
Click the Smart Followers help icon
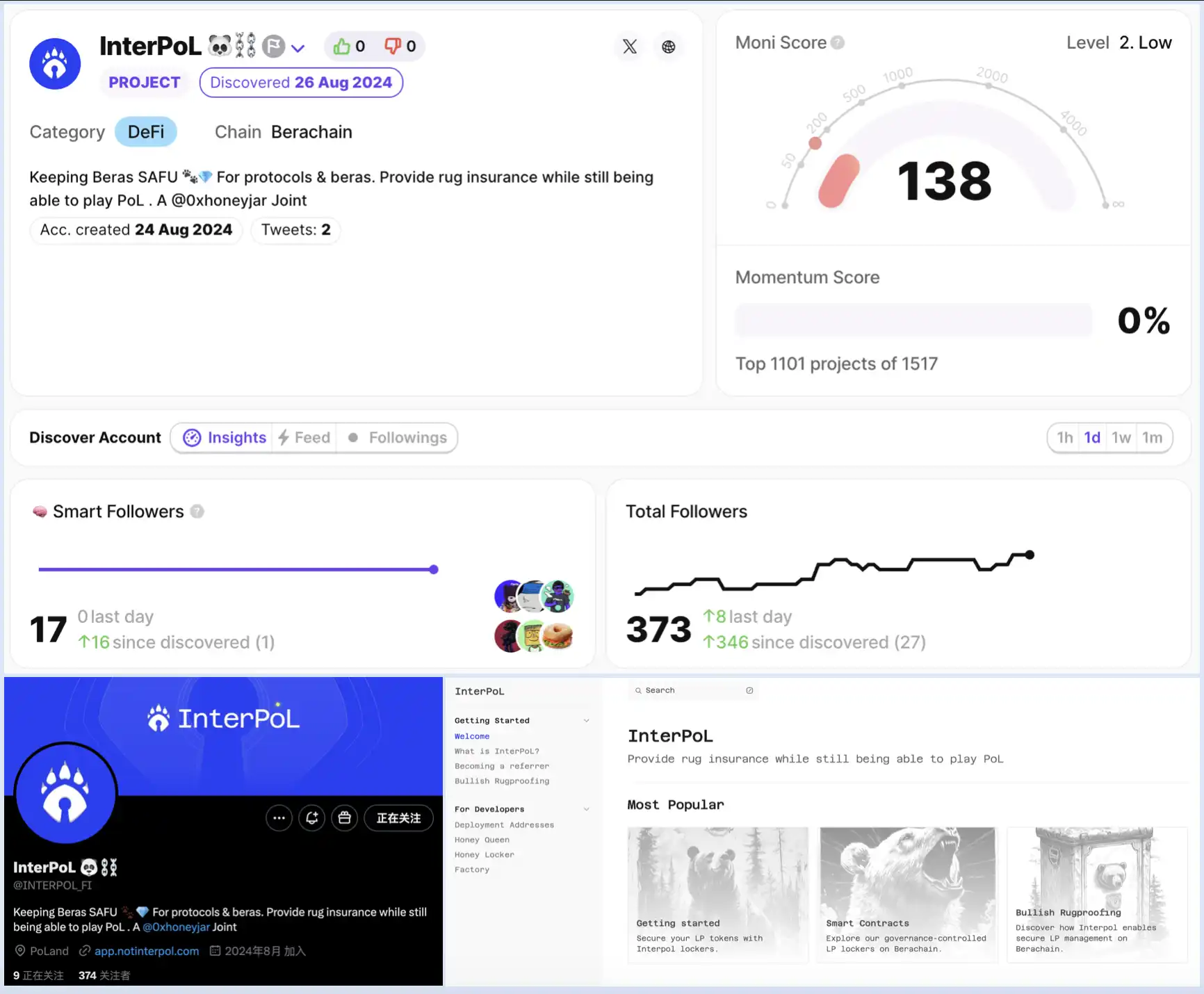[x=197, y=512]
